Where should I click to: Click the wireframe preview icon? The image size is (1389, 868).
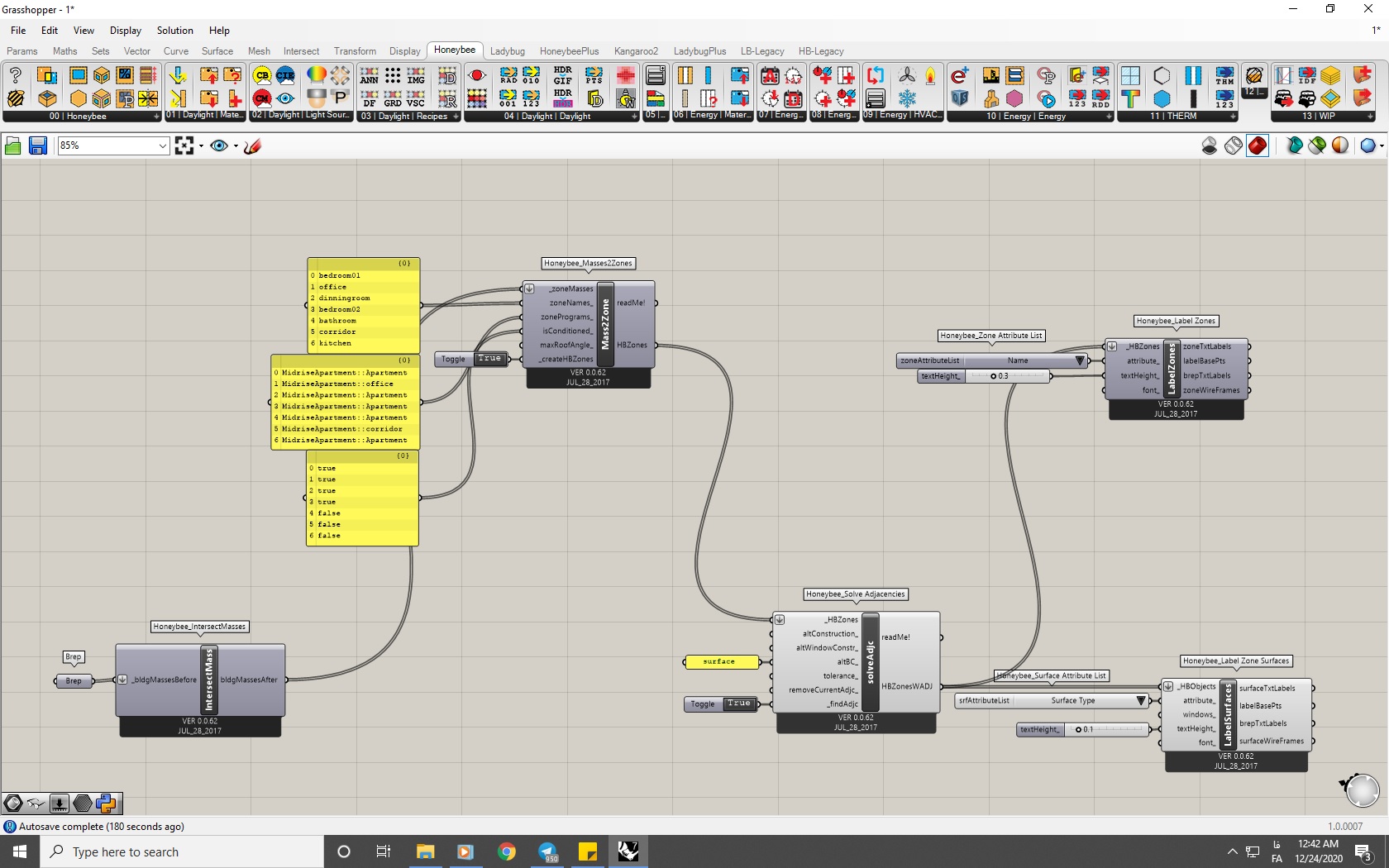click(x=1234, y=145)
